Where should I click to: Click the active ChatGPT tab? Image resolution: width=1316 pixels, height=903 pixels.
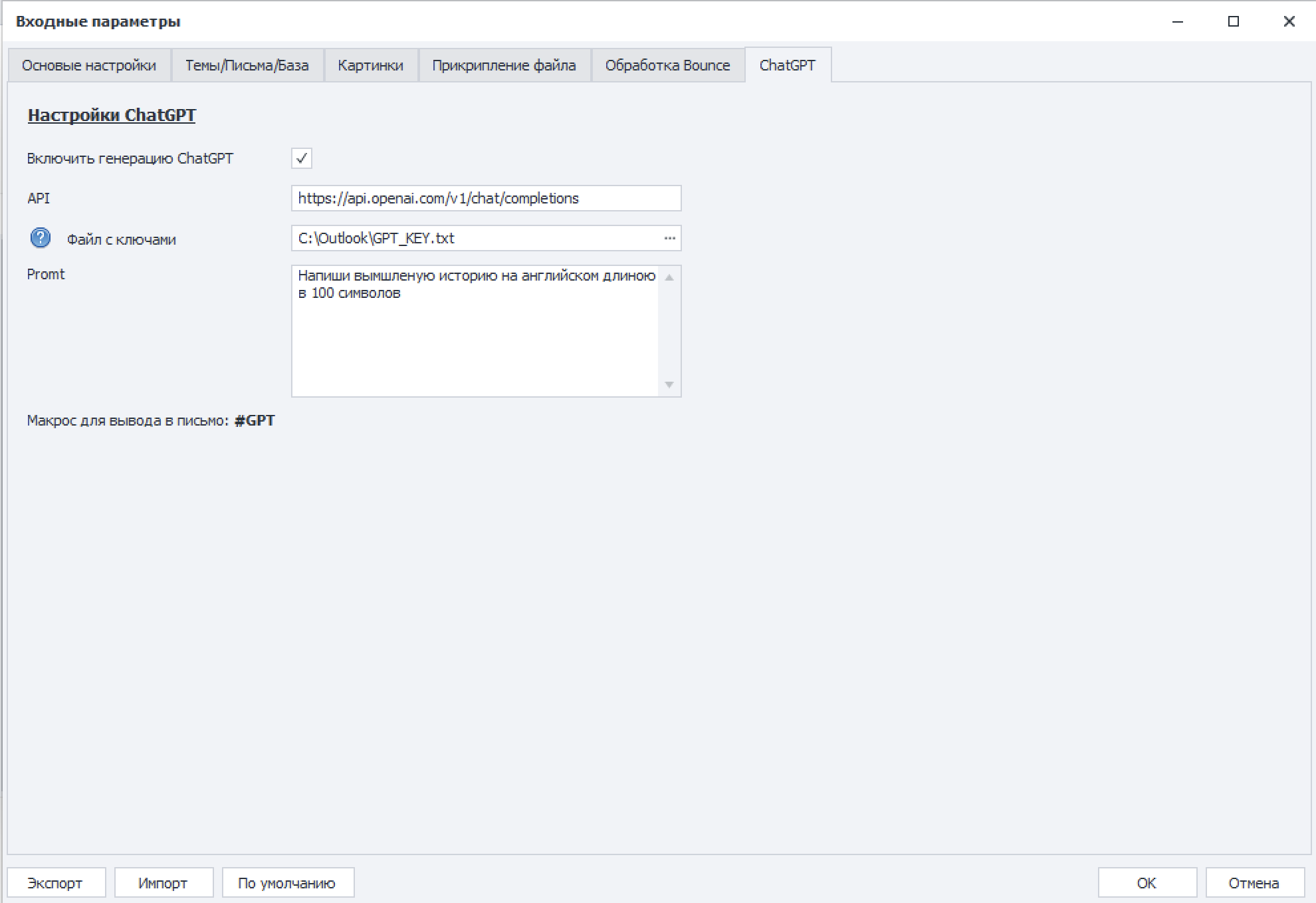point(787,65)
